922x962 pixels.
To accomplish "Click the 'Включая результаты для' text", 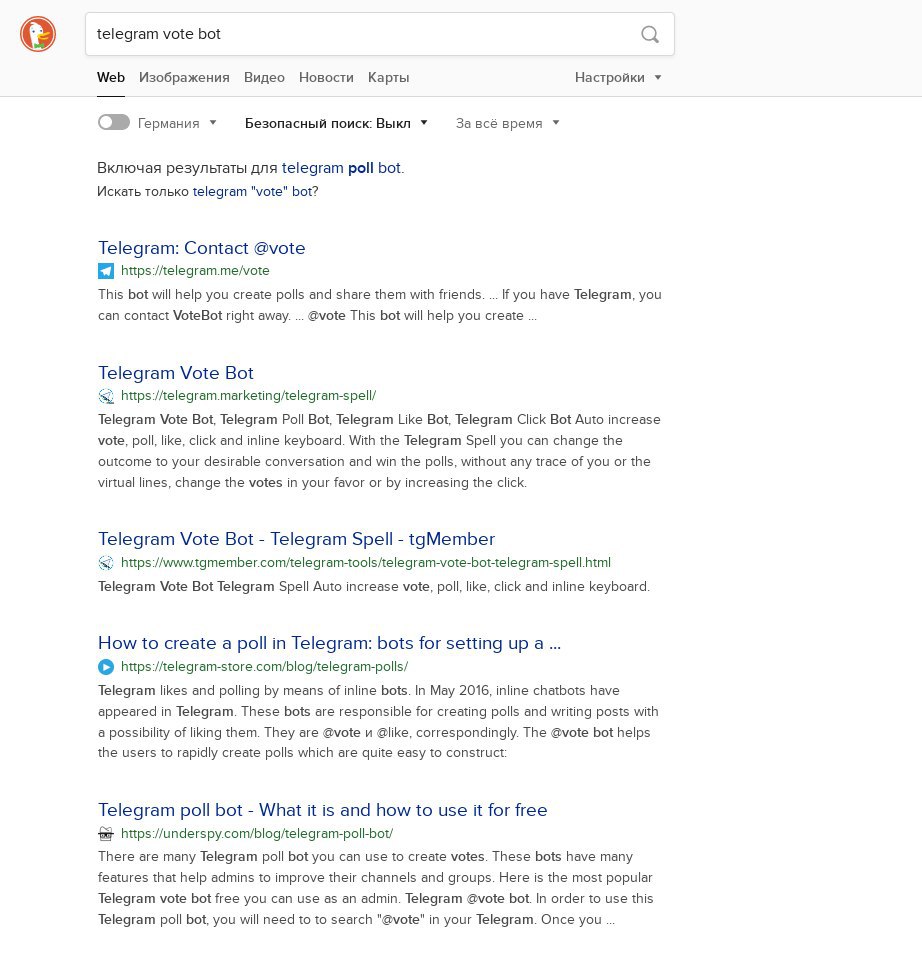I will point(187,168).
